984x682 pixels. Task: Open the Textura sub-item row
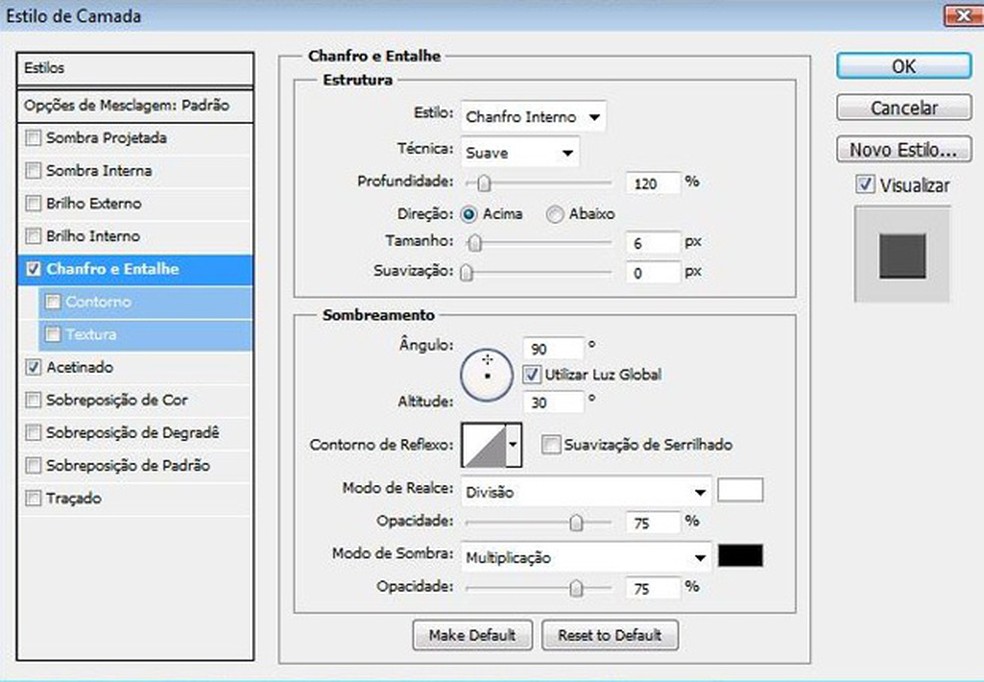click(x=146, y=334)
